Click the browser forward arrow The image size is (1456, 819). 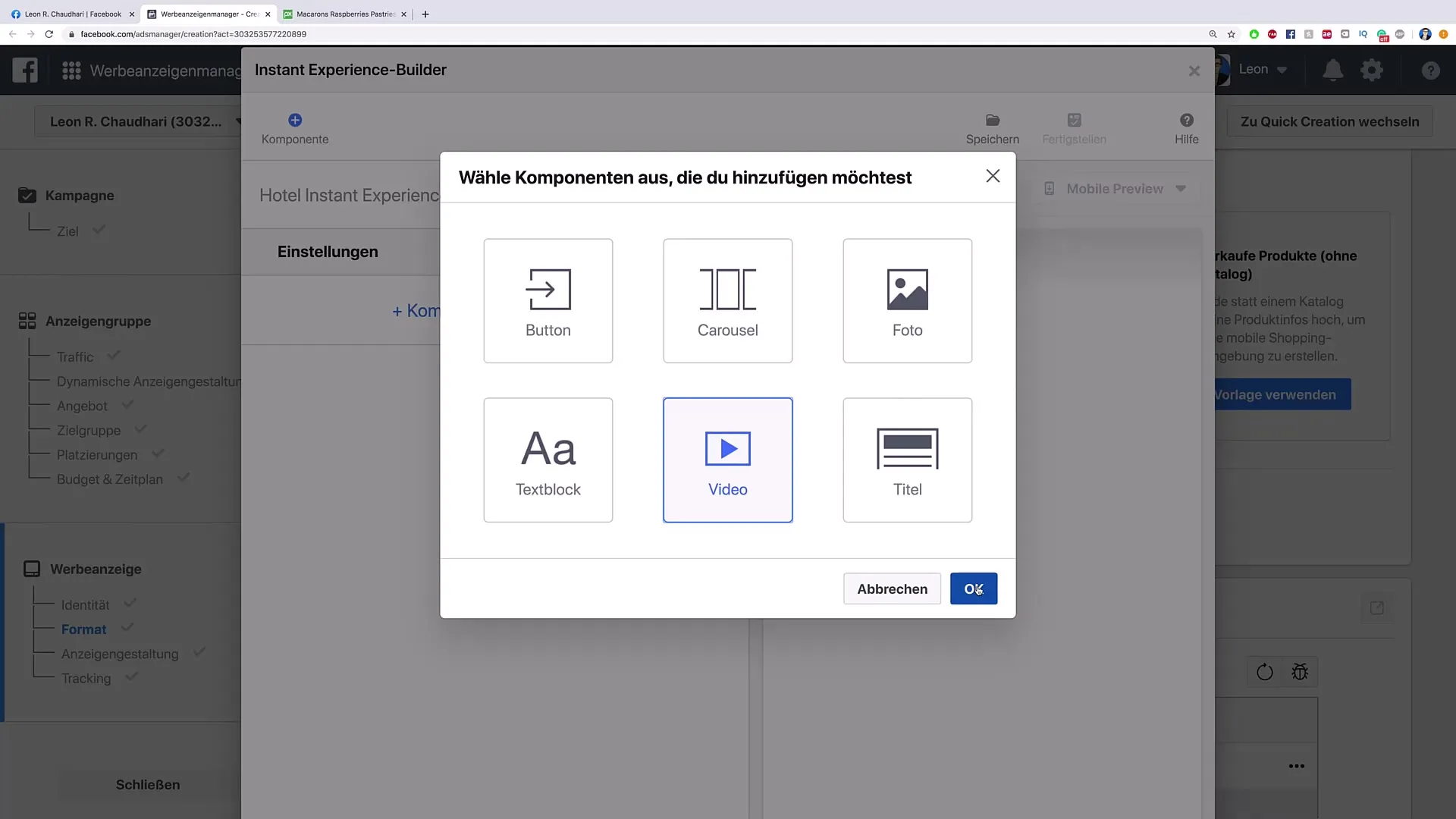[30, 34]
